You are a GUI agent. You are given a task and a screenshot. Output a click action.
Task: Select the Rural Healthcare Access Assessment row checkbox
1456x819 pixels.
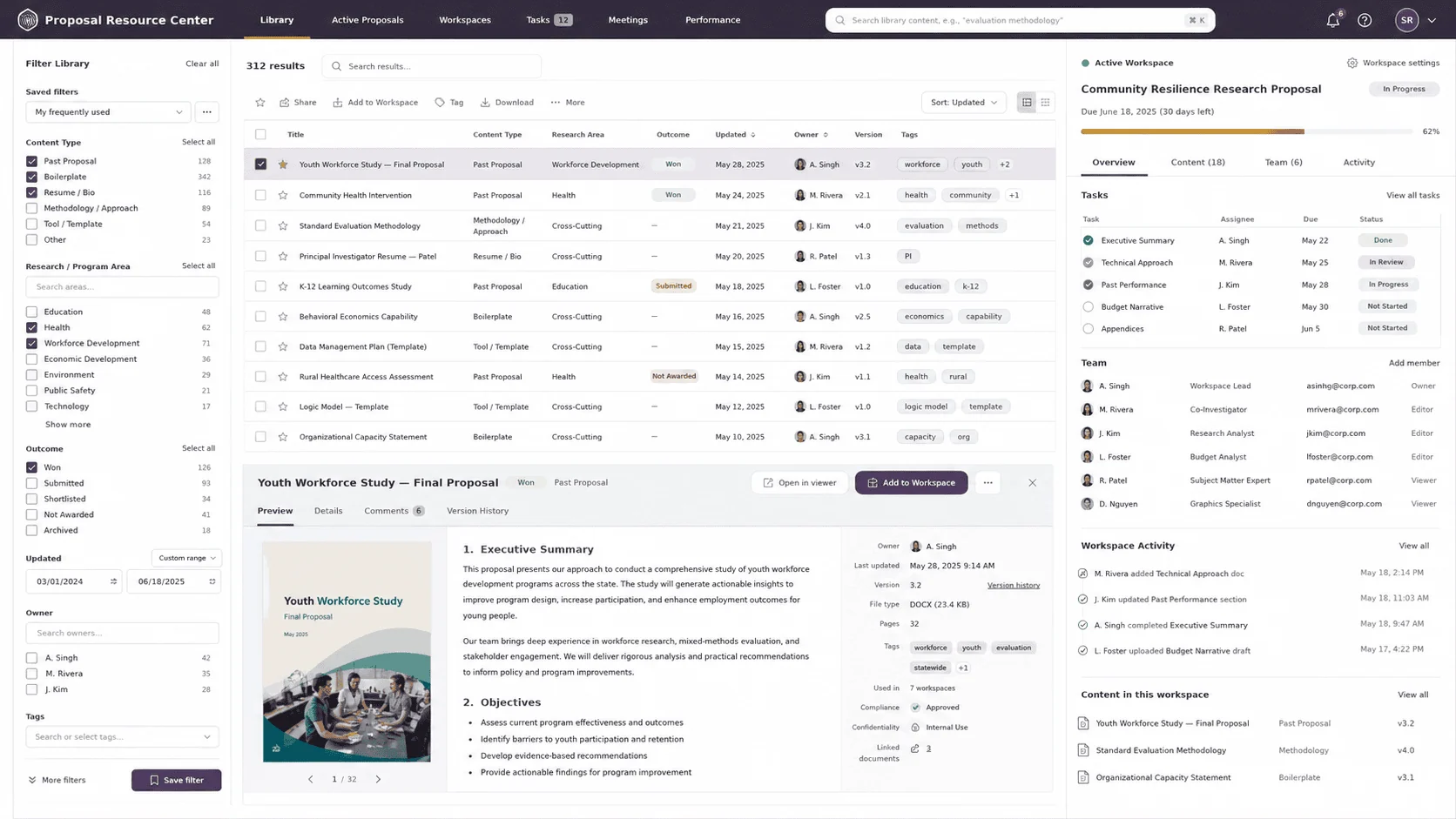[x=260, y=377]
